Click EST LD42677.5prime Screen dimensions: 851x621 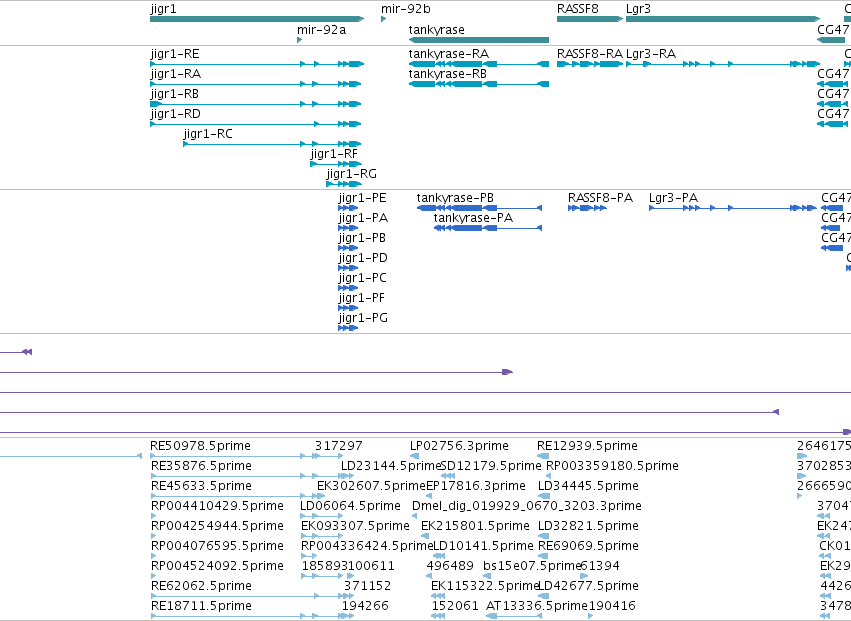click(588, 586)
